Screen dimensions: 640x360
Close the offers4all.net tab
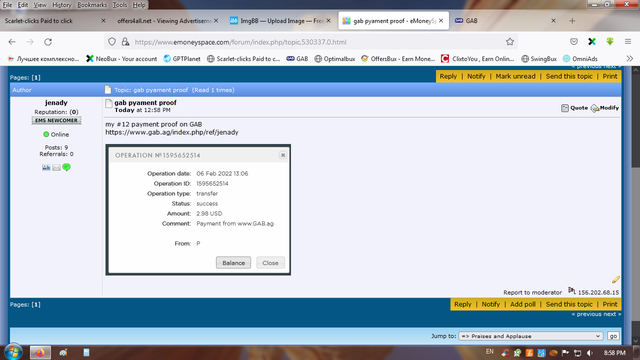click(216, 20)
